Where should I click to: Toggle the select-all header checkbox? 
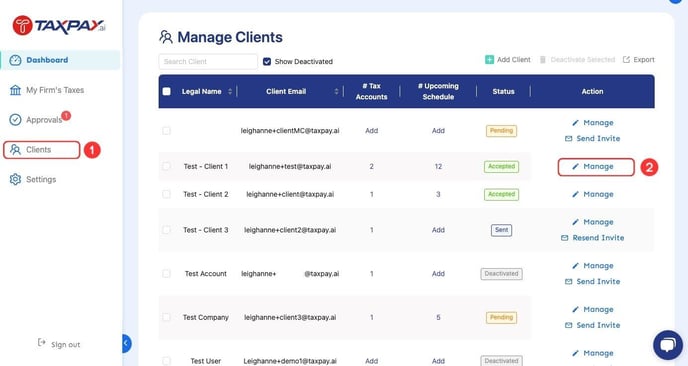[x=166, y=91]
